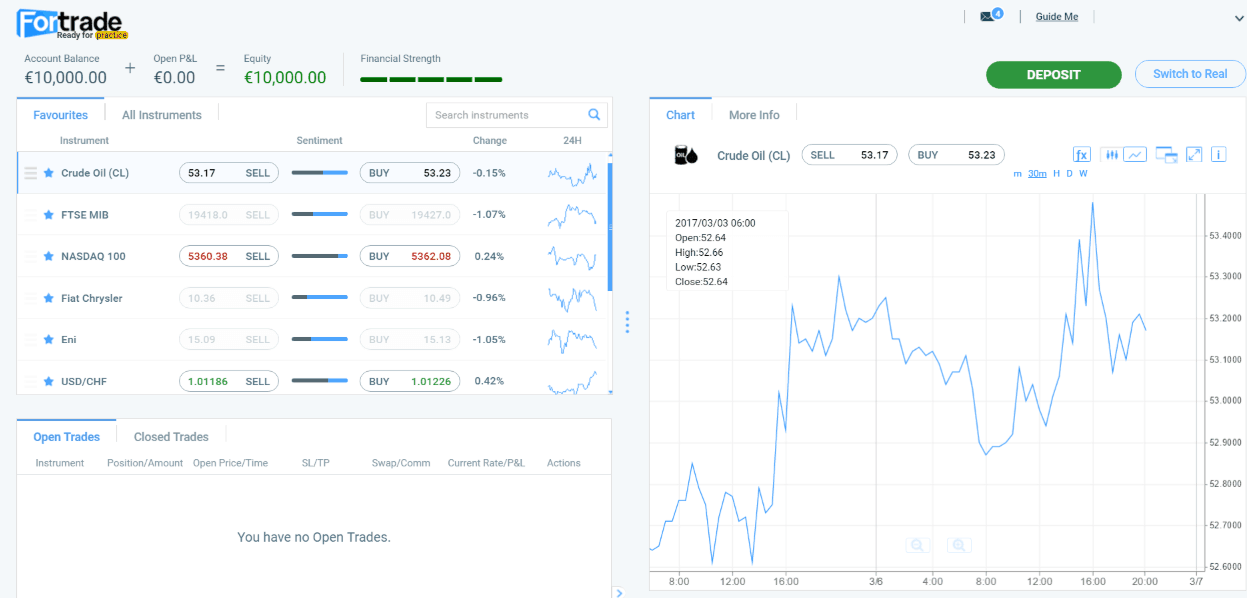This screenshot has height=598, width=1247.
Task: Select the m chart timeframe
Action: [1017, 174]
